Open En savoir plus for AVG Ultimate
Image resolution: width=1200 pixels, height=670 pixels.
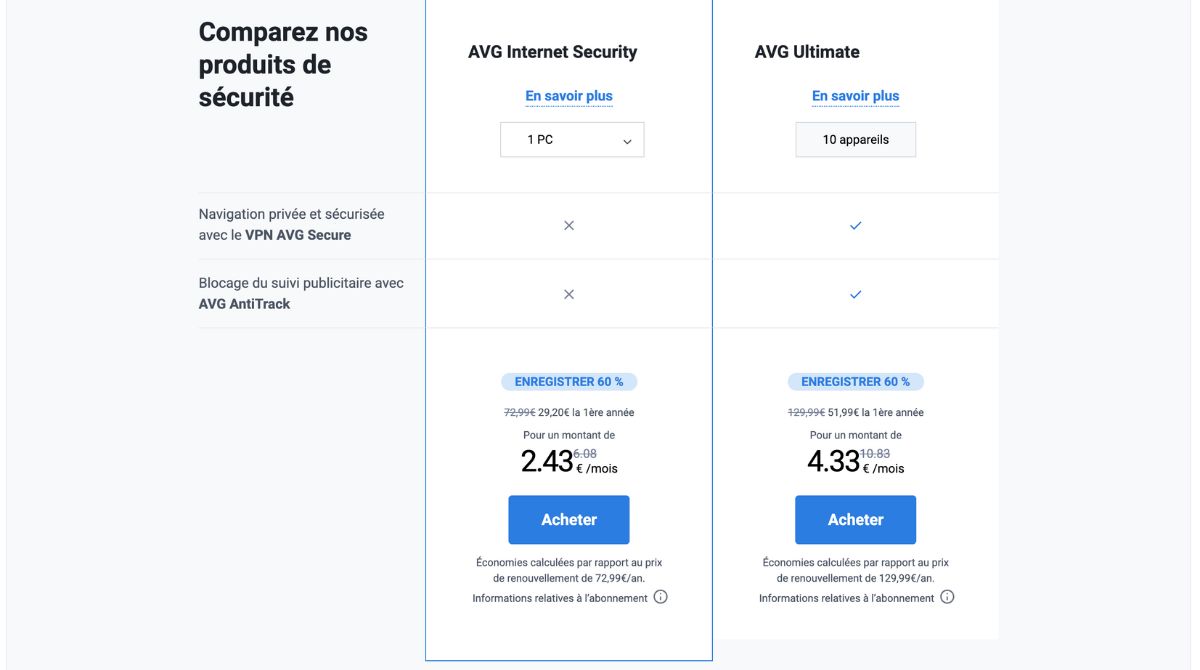(855, 95)
